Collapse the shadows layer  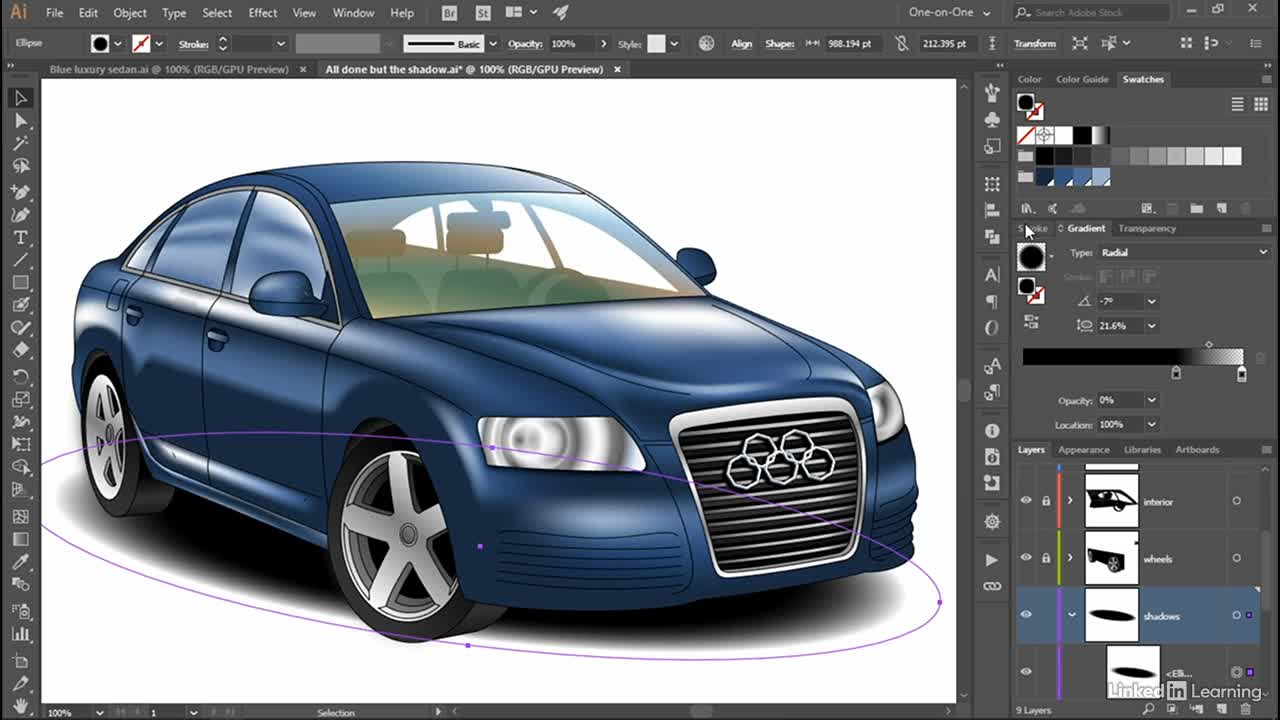click(x=1071, y=615)
